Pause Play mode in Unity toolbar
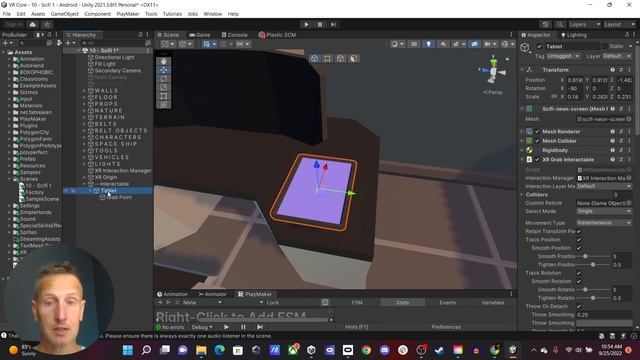This screenshot has width=640, height=360. 320,24
